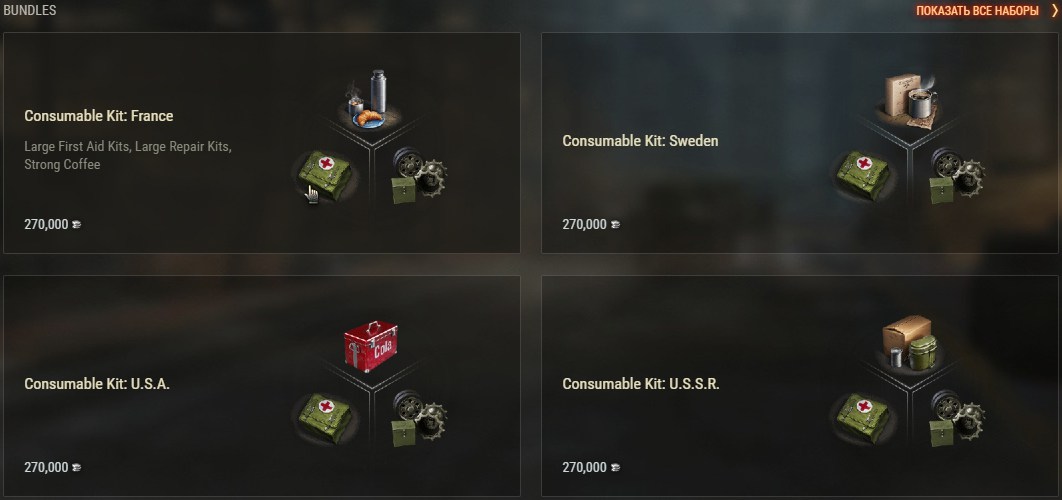Select the Consumable Kit: U.S.S.R. title
Viewport: 1062px width, 500px height.
point(641,383)
